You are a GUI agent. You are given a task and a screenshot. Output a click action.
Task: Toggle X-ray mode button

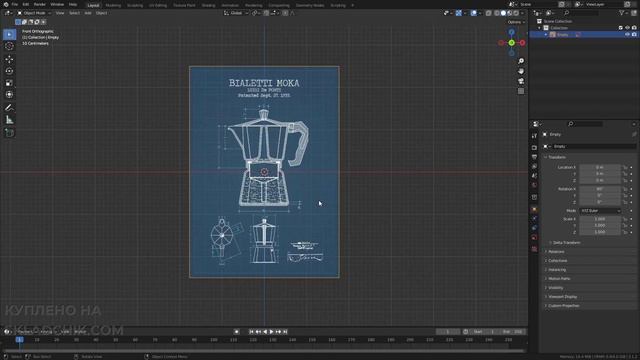pos(489,13)
